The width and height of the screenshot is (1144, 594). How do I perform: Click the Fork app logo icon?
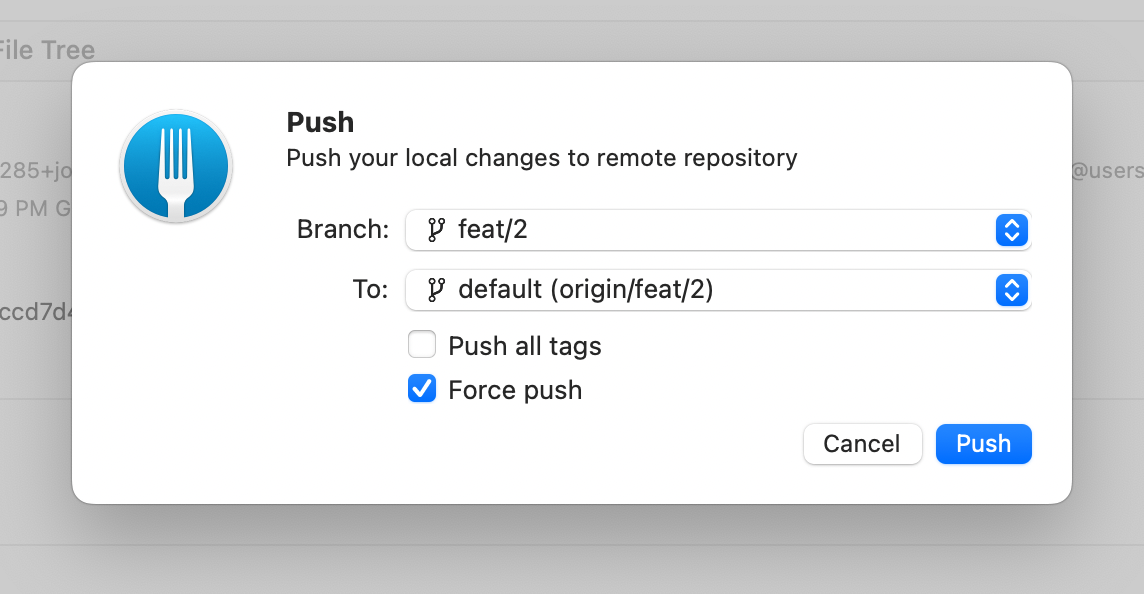pos(176,166)
